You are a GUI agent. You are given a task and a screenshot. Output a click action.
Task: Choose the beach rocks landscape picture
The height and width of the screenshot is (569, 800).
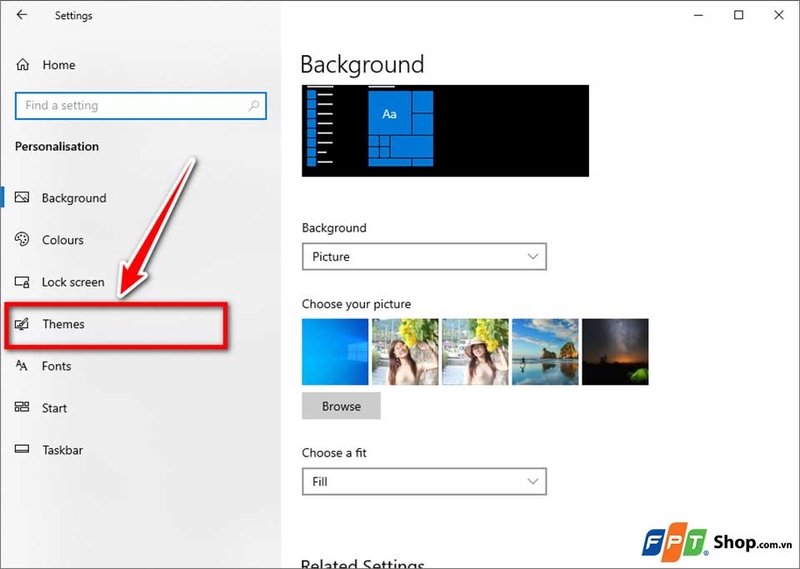(545, 352)
